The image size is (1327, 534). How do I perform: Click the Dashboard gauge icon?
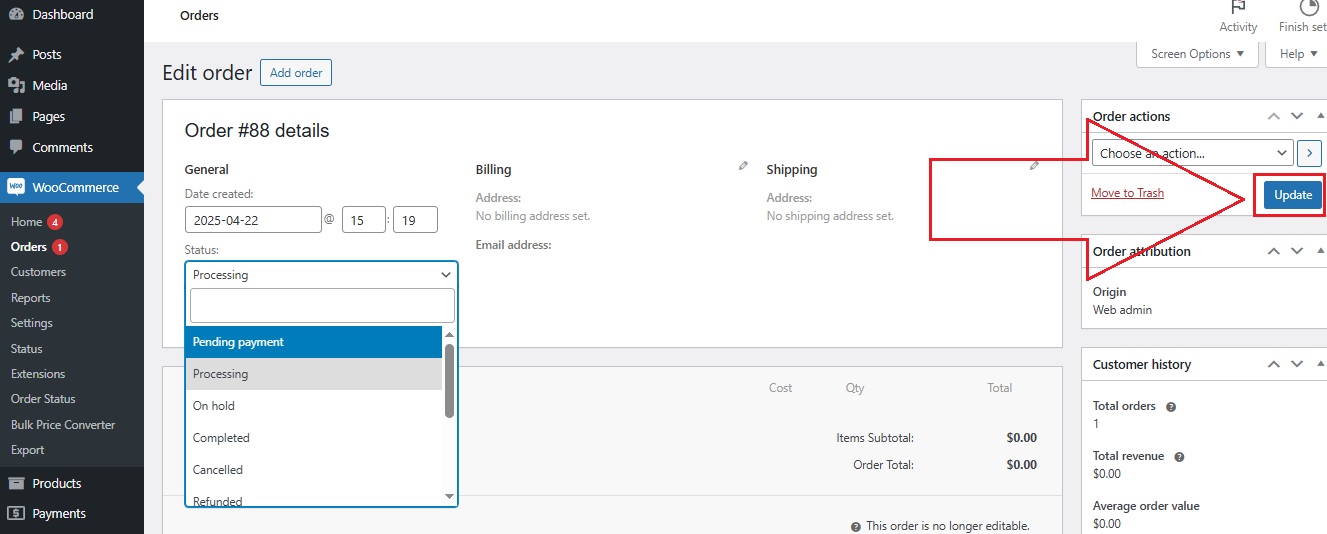tap(16, 14)
